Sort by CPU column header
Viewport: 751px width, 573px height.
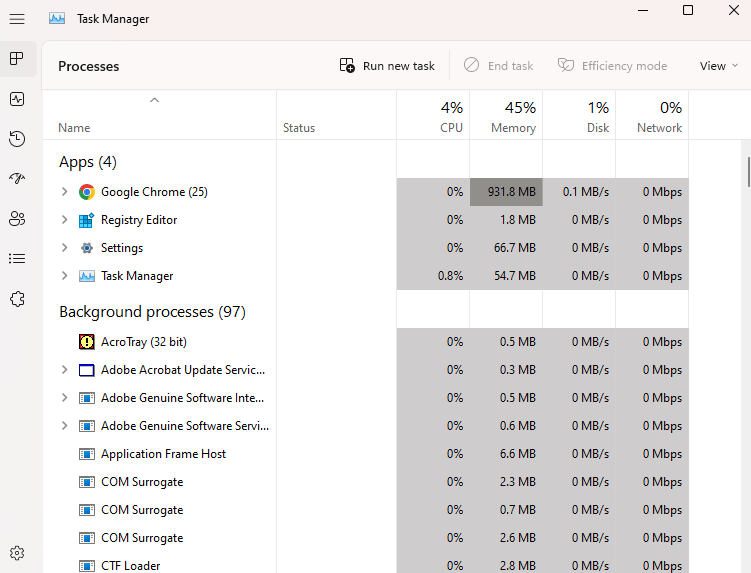[x=433, y=116]
